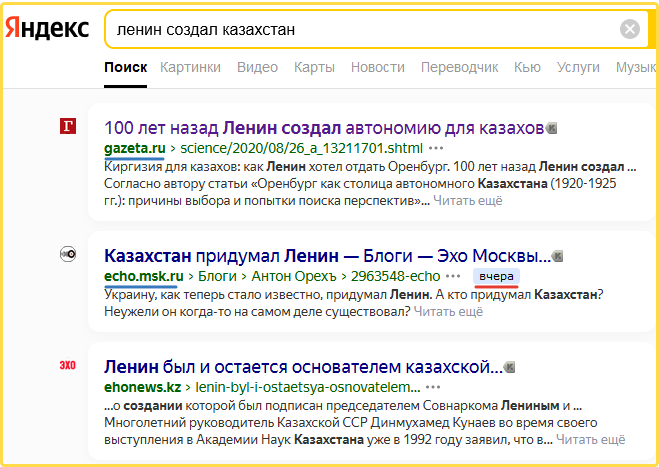Open the Блоги breadcrumb link
This screenshot has width=659, height=467.
[x=217, y=276]
